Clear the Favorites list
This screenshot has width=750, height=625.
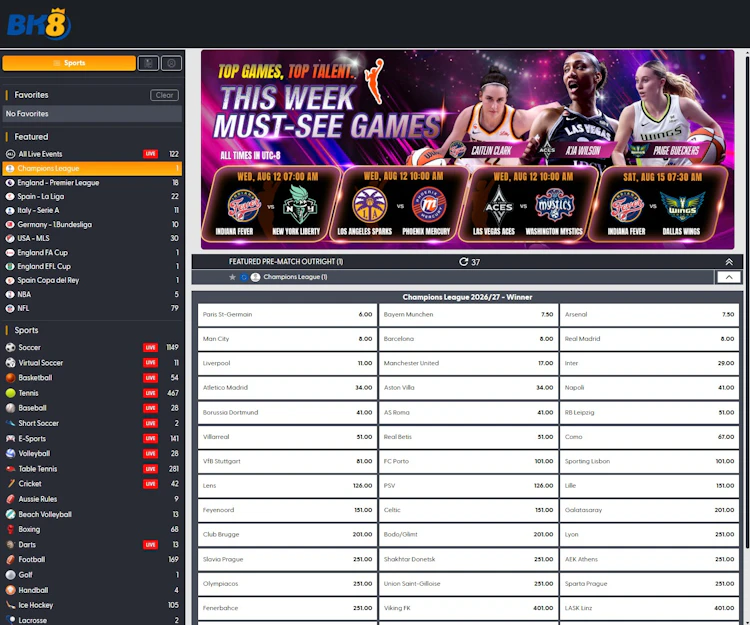164,95
